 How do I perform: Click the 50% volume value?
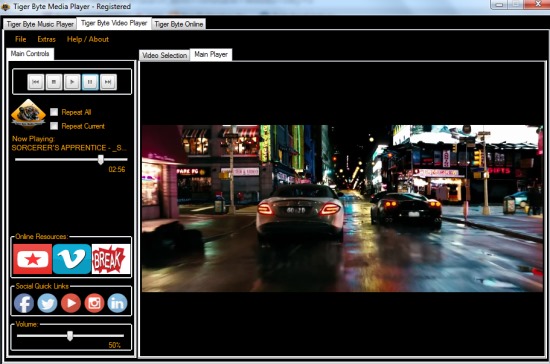115,345
